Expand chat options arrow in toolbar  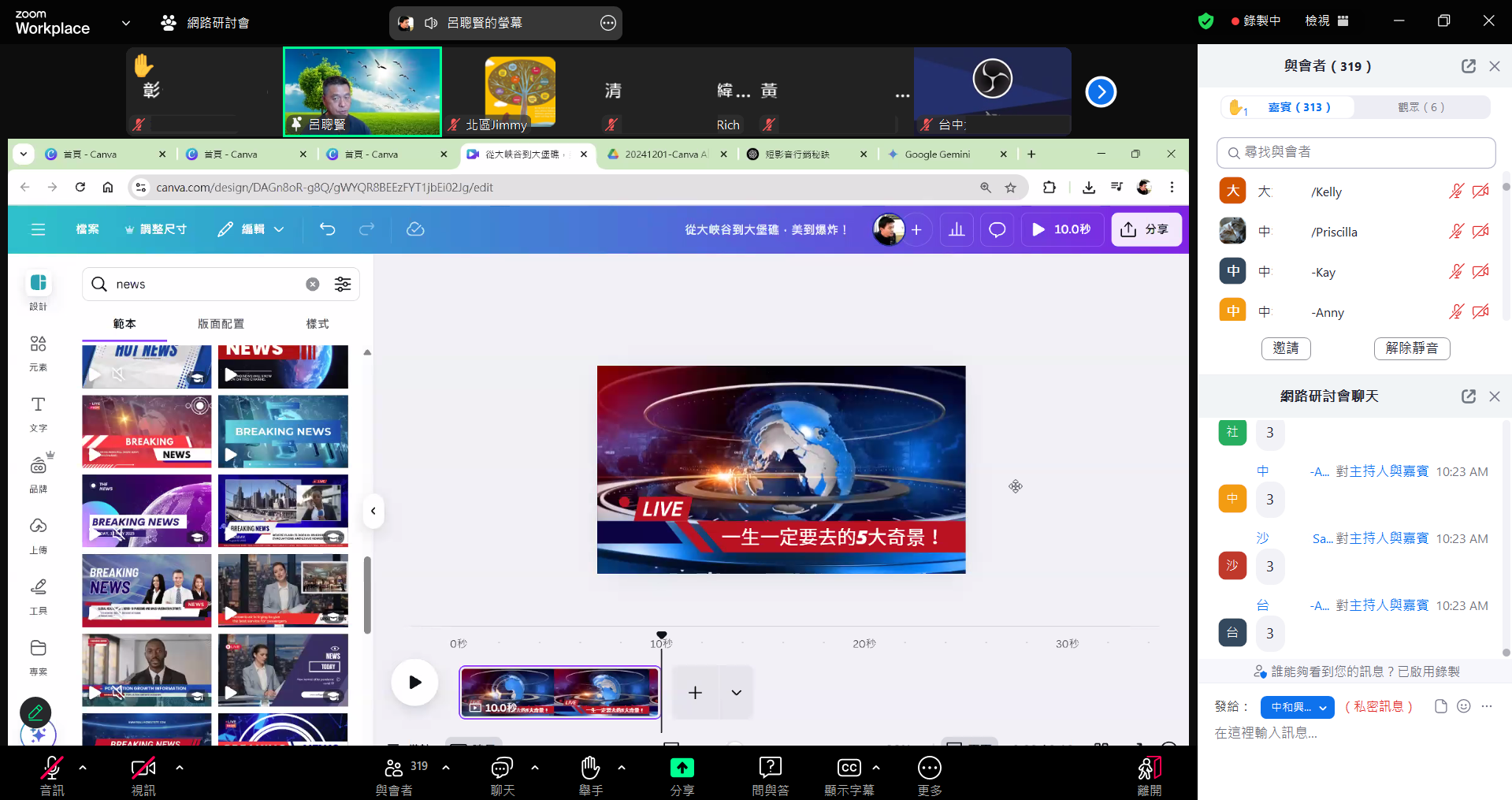535,767
